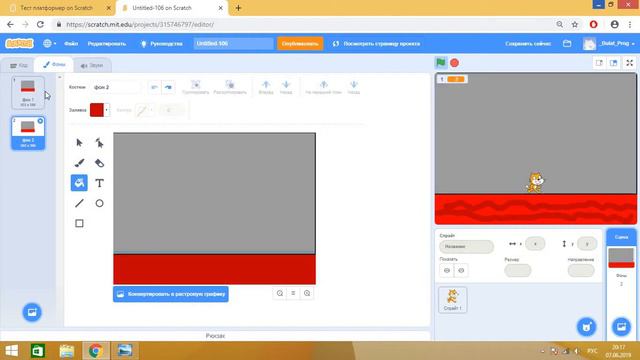
Task: Select backdrop thumbnail фон 1
Action: click(28, 93)
